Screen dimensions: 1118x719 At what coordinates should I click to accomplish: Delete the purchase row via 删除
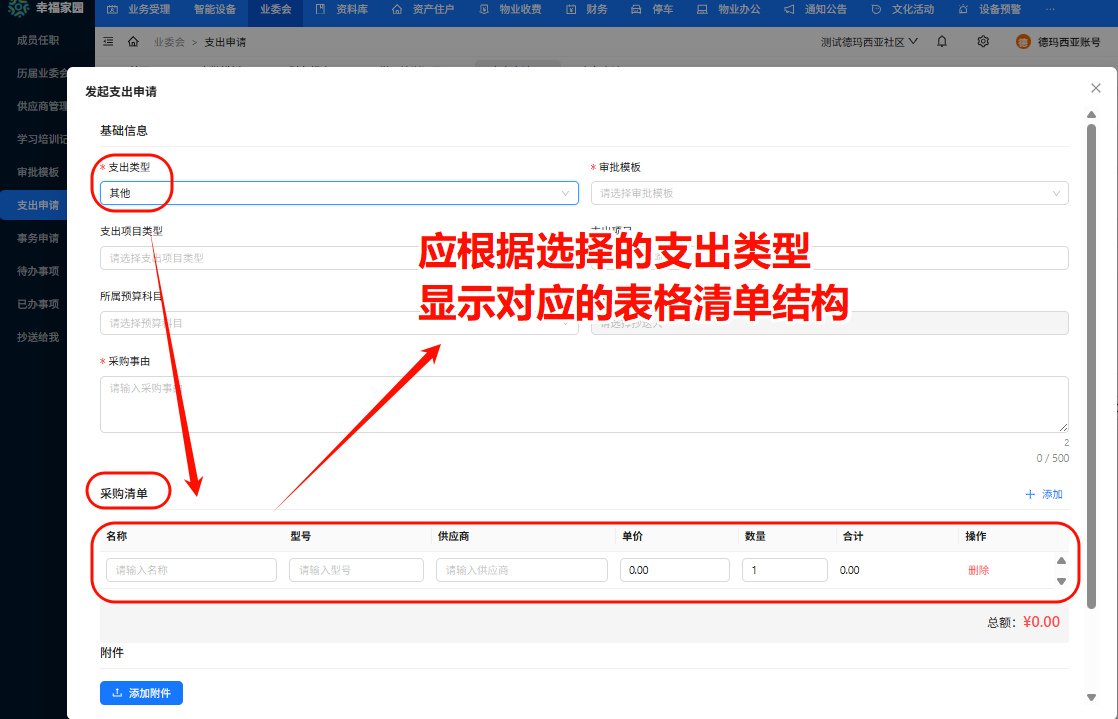pos(978,570)
